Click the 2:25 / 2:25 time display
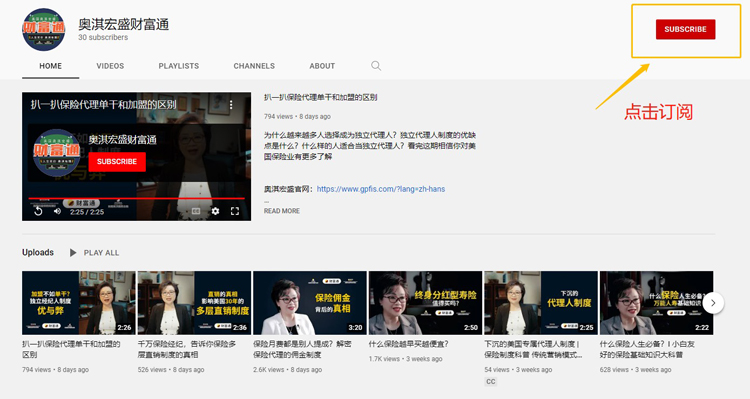Image resolution: width=750 pixels, height=399 pixels. tap(87, 211)
